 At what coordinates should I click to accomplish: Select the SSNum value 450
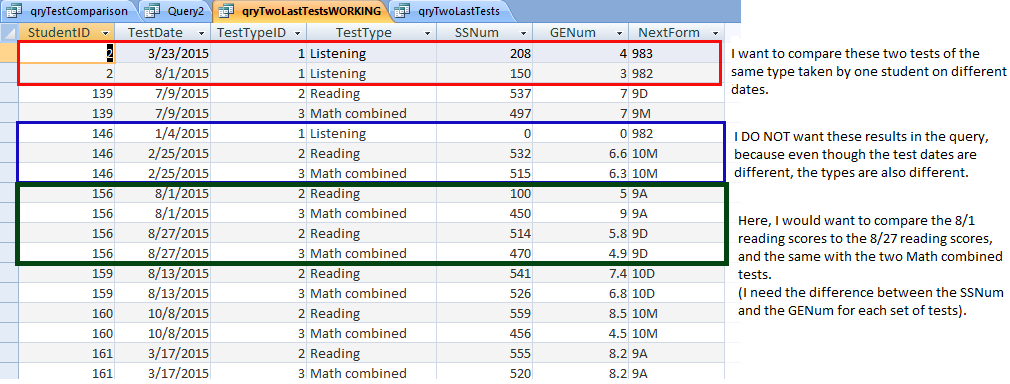(485, 213)
